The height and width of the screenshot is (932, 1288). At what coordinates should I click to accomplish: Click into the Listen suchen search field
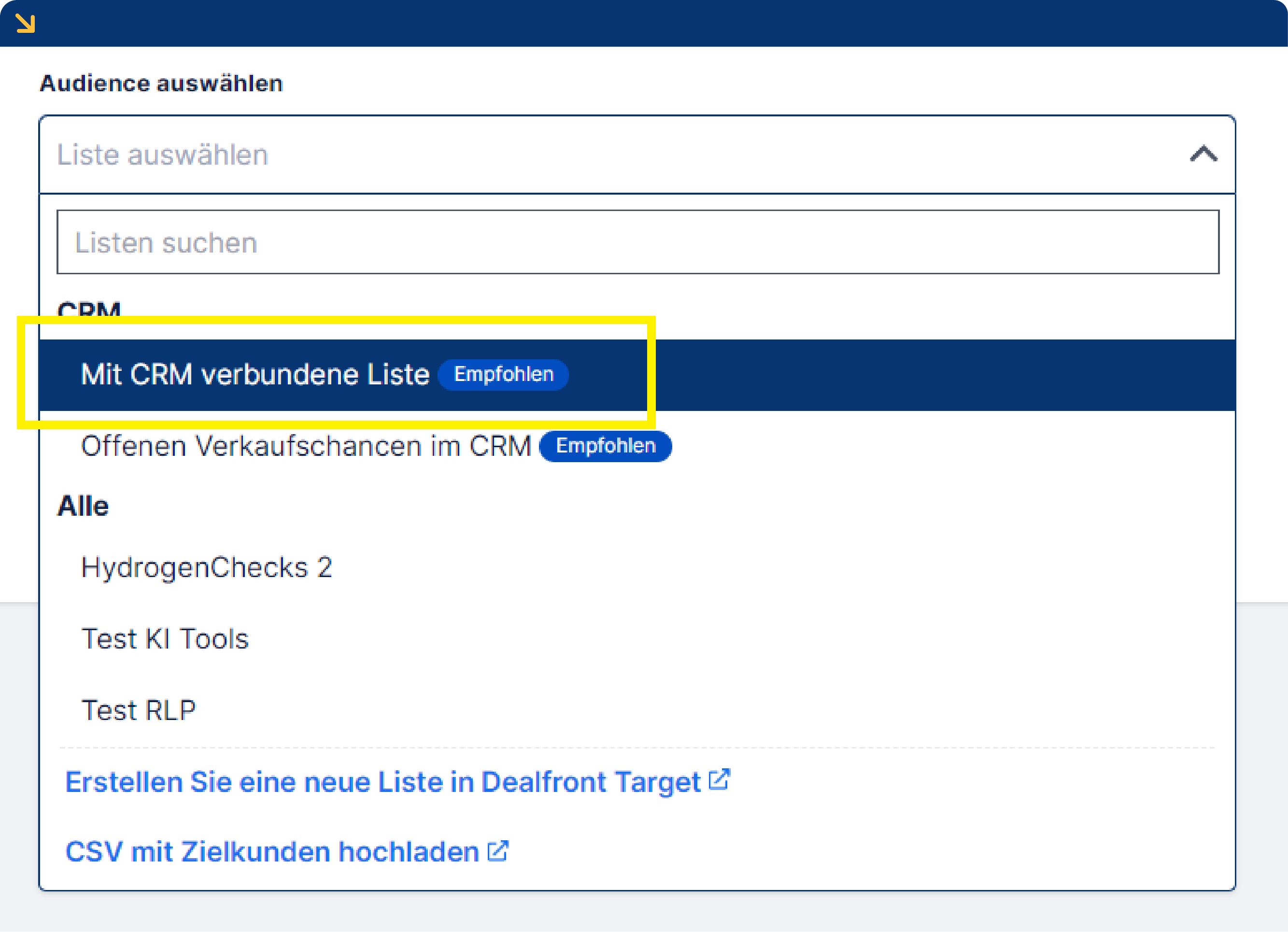pyautogui.click(x=625, y=242)
